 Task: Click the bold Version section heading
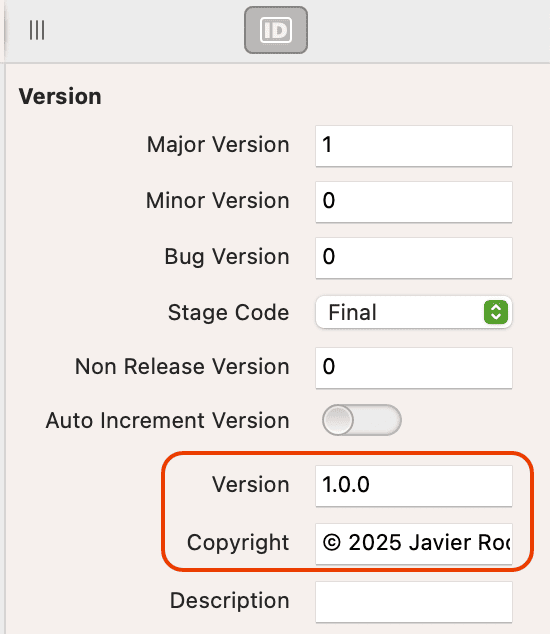(60, 96)
